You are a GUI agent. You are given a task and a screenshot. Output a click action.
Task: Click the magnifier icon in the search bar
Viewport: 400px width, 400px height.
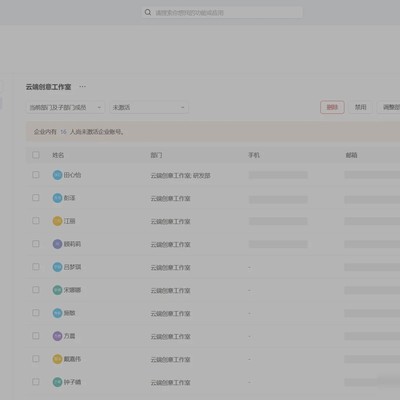click(148, 13)
